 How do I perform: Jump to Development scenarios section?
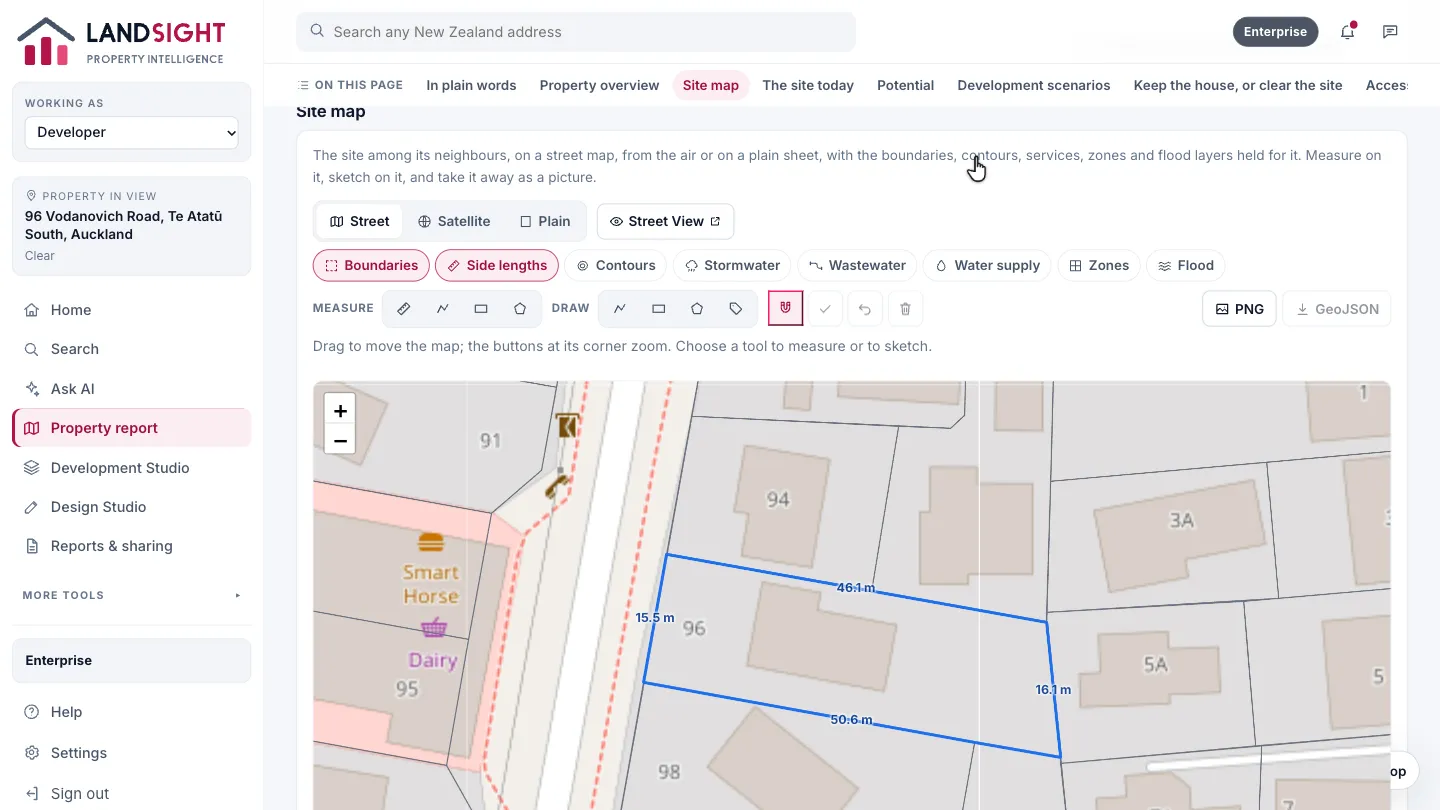point(1033,85)
